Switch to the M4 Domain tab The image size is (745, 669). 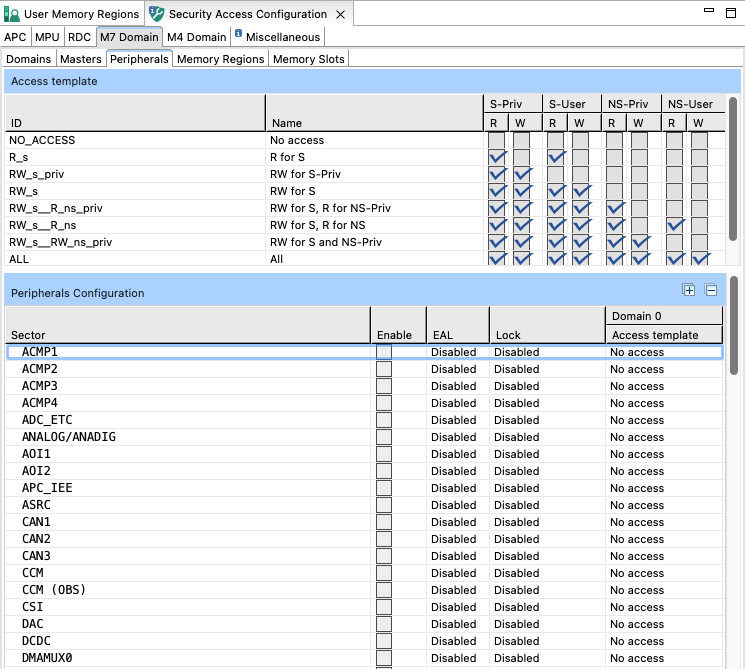(196, 37)
